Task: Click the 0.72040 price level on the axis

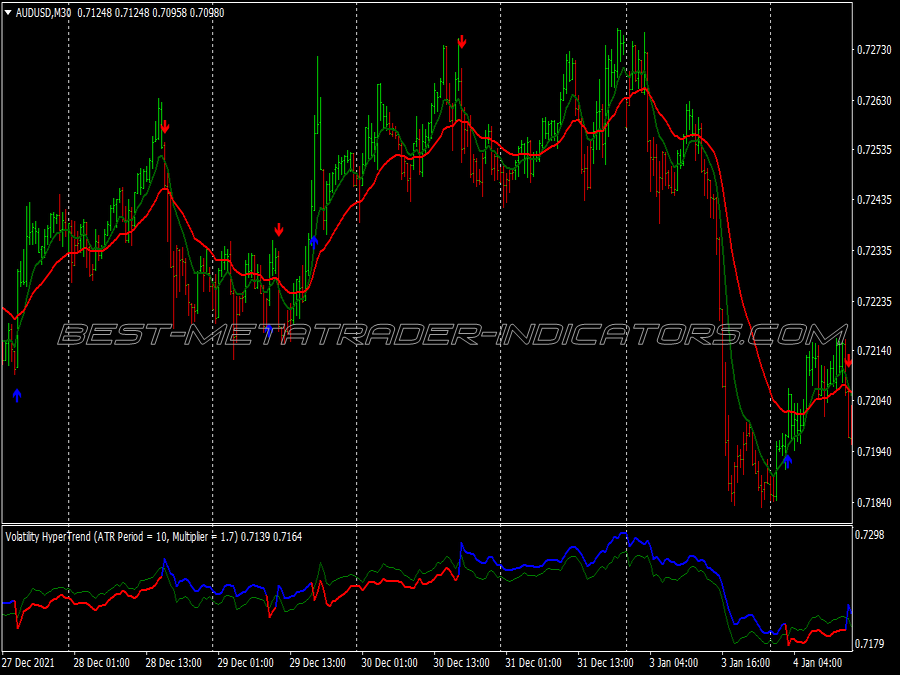Action: (x=874, y=401)
